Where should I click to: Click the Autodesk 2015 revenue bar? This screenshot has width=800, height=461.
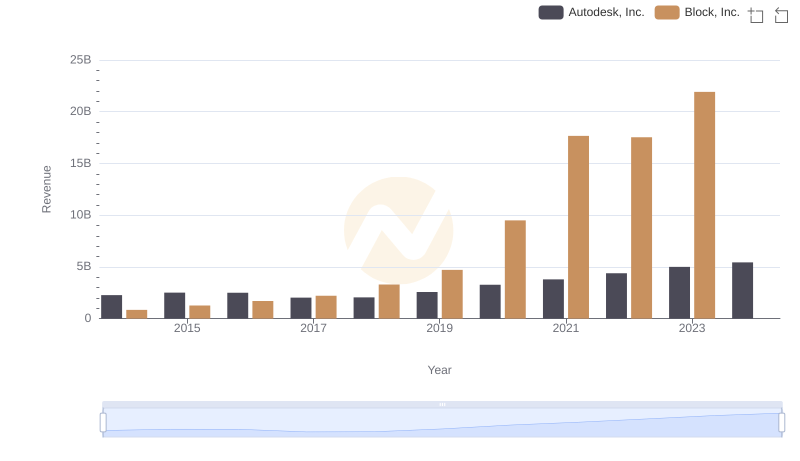174,305
